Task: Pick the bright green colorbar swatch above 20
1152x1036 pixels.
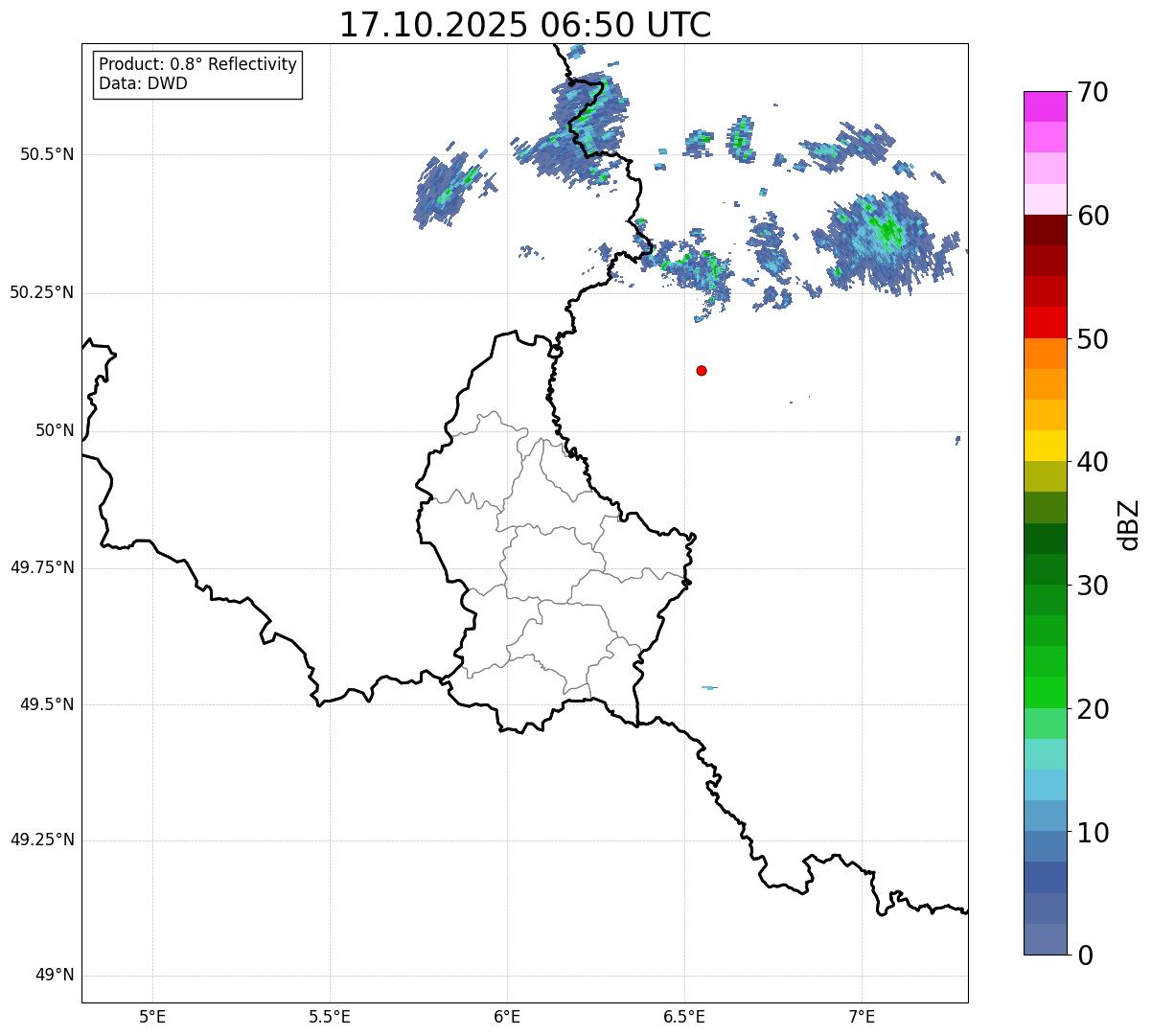Action: point(1046,693)
